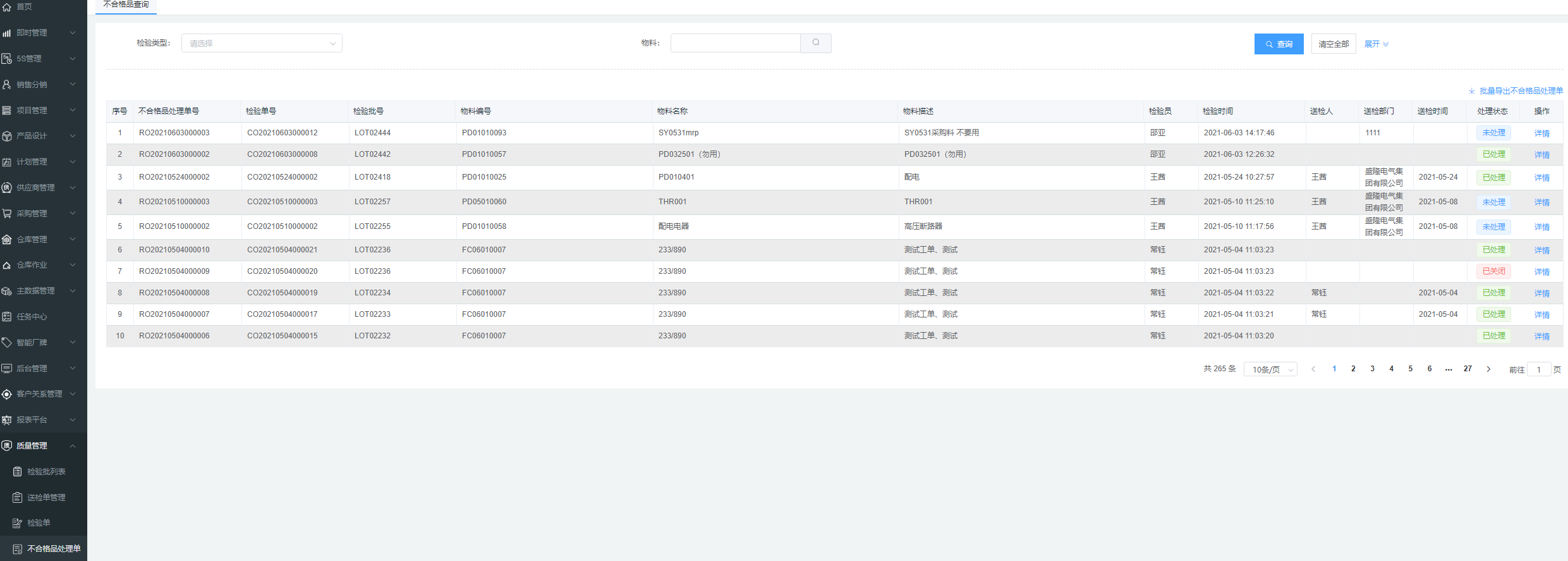Click the 采购管理 shopping cart icon
This screenshot has width=1568, height=561.
click(7, 214)
